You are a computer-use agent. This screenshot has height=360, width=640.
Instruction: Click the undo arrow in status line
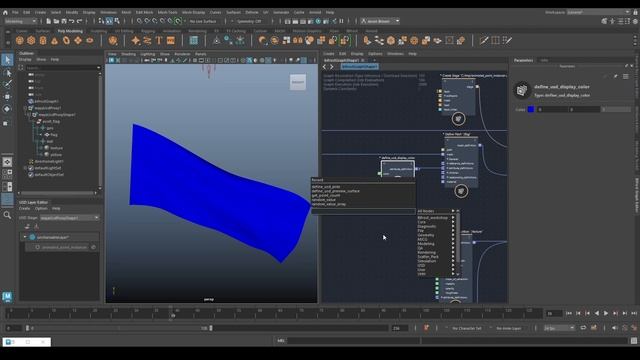[71, 21]
